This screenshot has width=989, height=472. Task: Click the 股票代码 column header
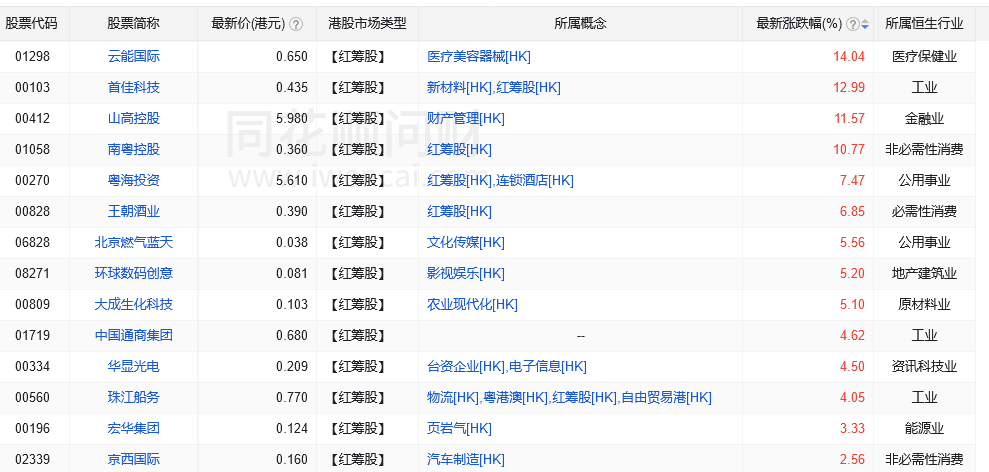(x=31, y=23)
